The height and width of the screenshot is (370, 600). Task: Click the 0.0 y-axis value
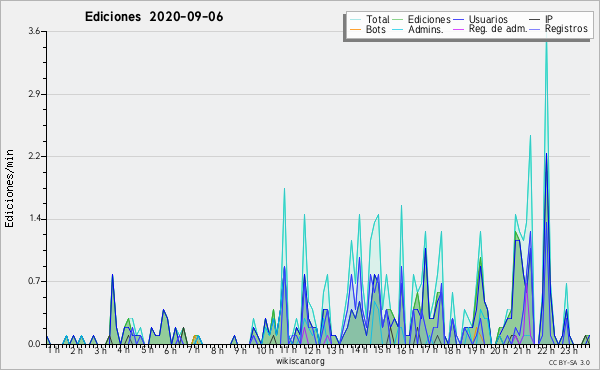click(x=34, y=344)
